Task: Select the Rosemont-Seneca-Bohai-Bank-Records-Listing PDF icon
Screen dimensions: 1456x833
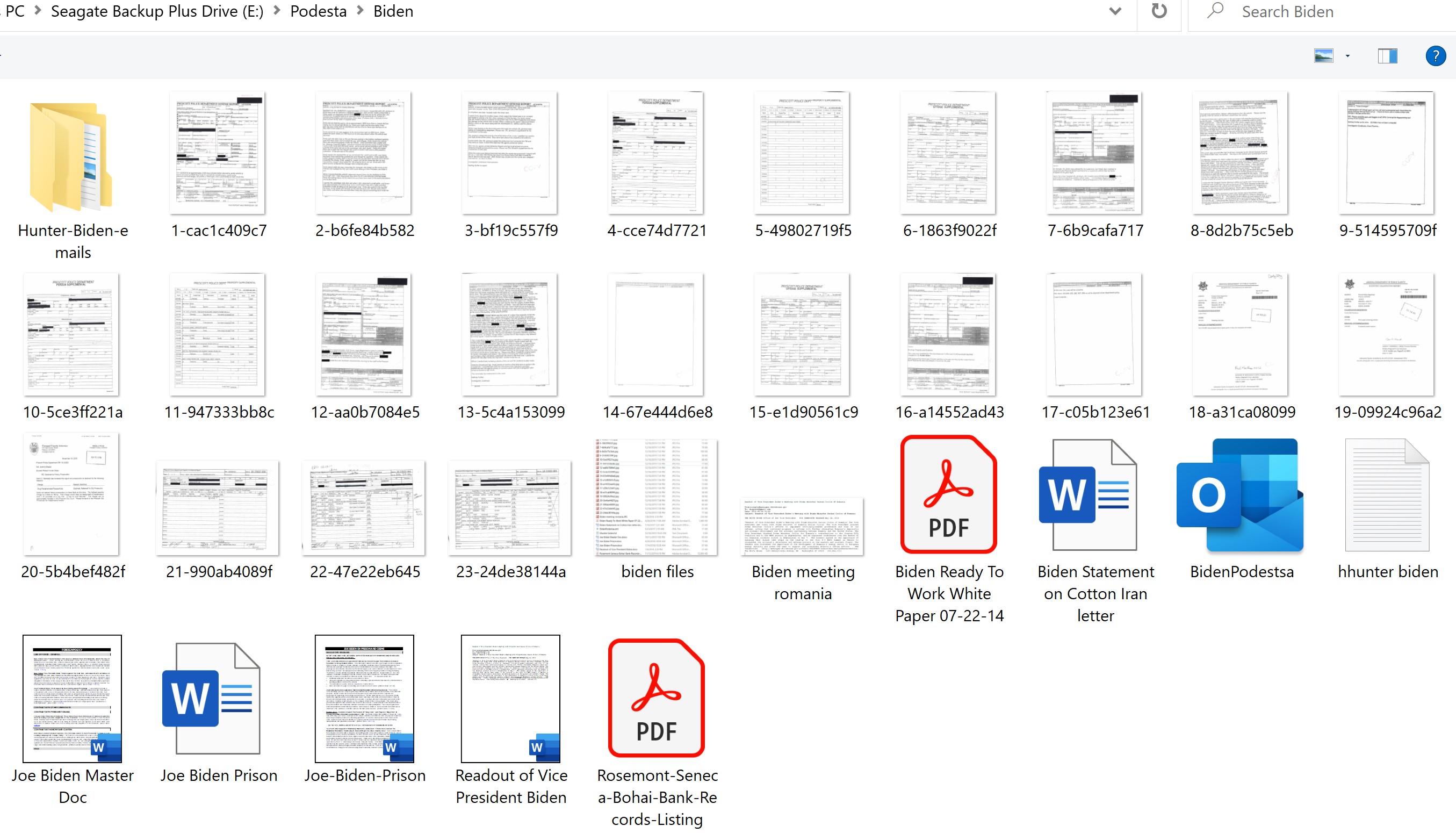Action: pos(657,698)
